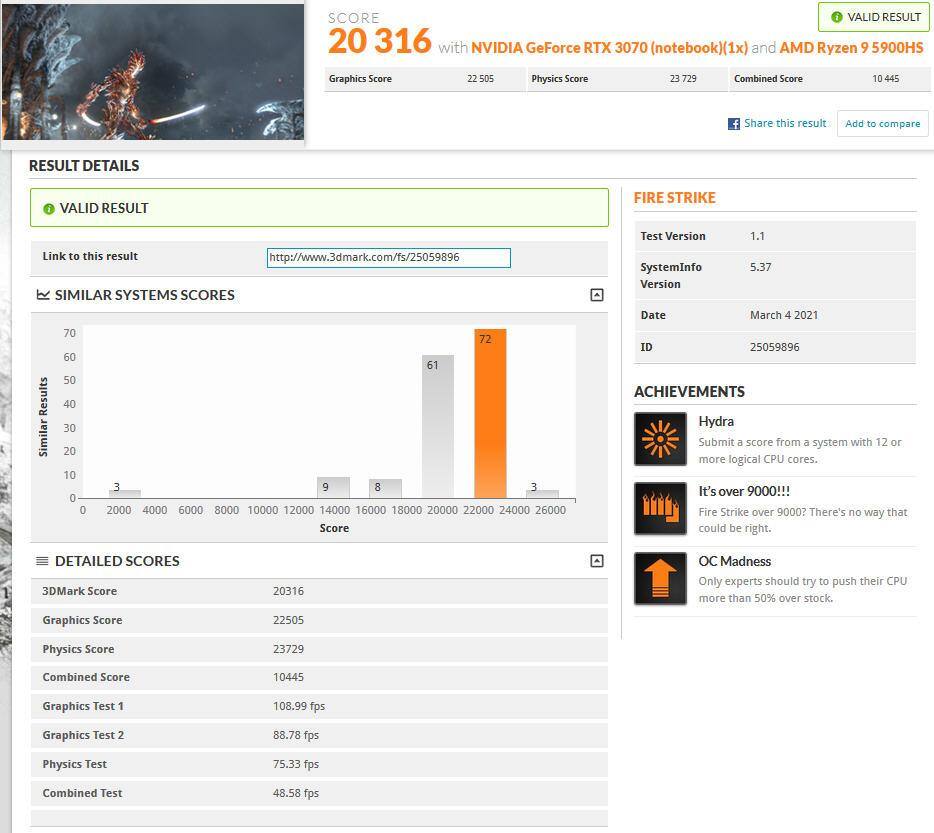Open the Share this result link

pos(785,123)
